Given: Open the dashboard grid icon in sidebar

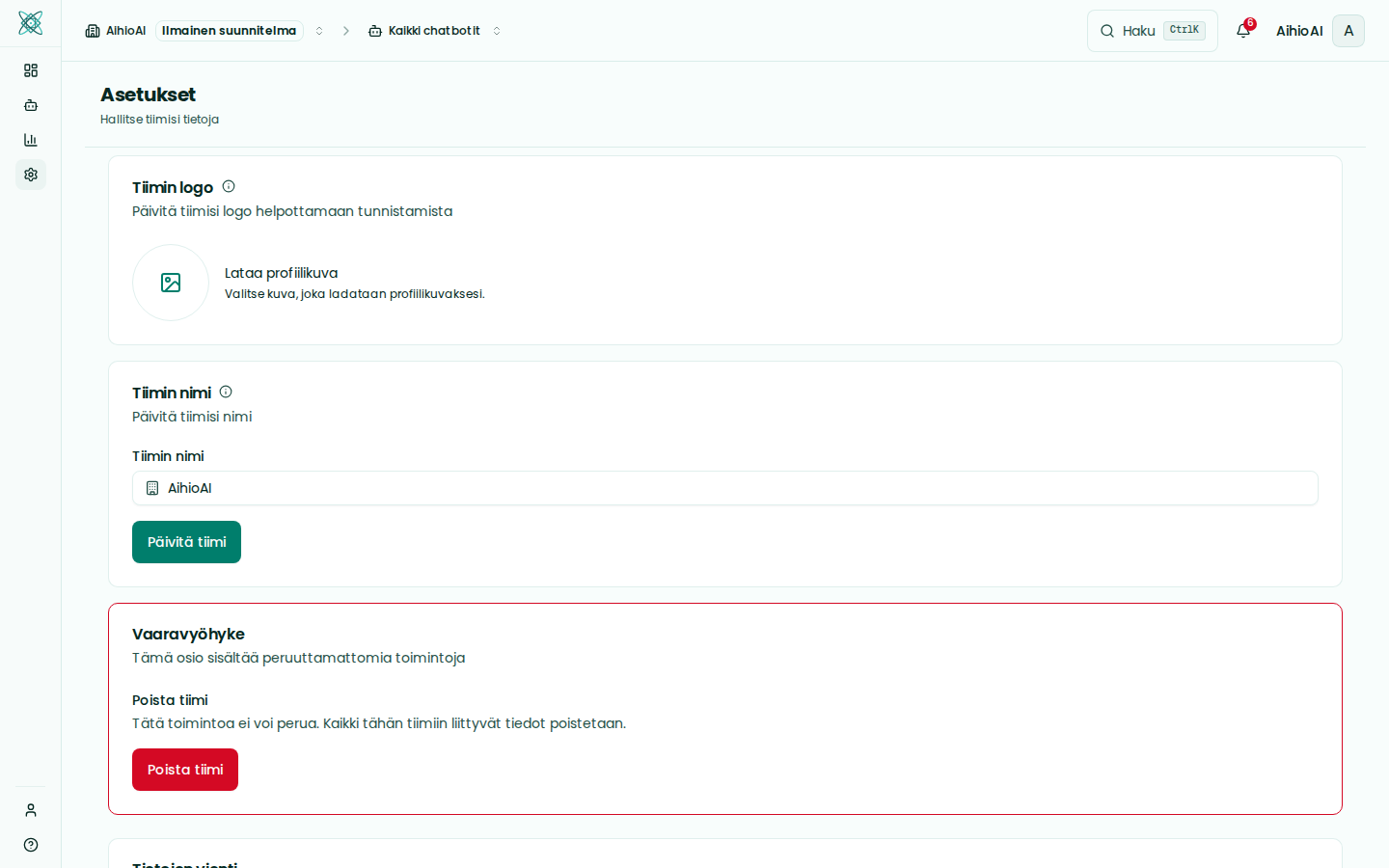Looking at the screenshot, I should [31, 70].
